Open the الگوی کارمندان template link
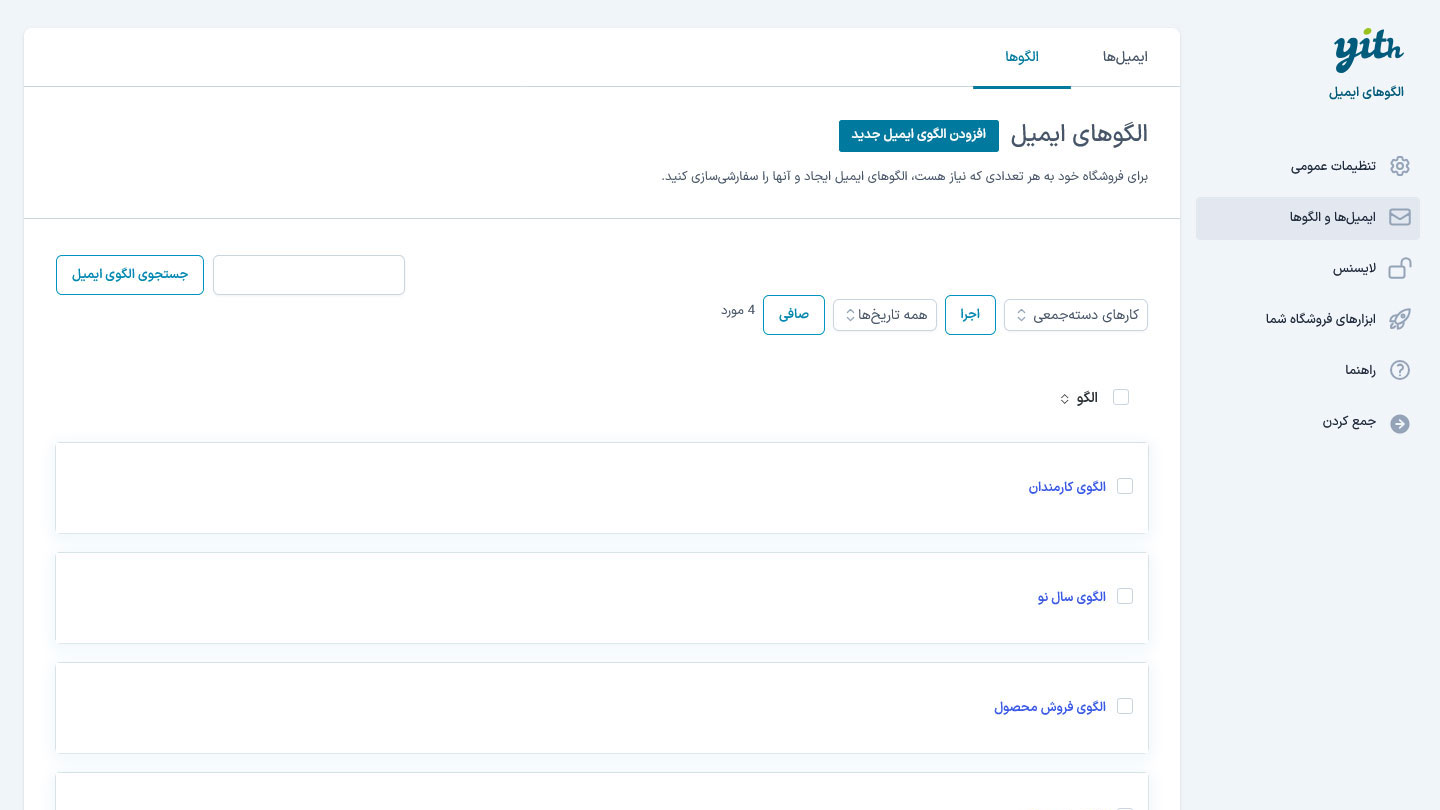This screenshot has height=810, width=1440. [1067, 487]
